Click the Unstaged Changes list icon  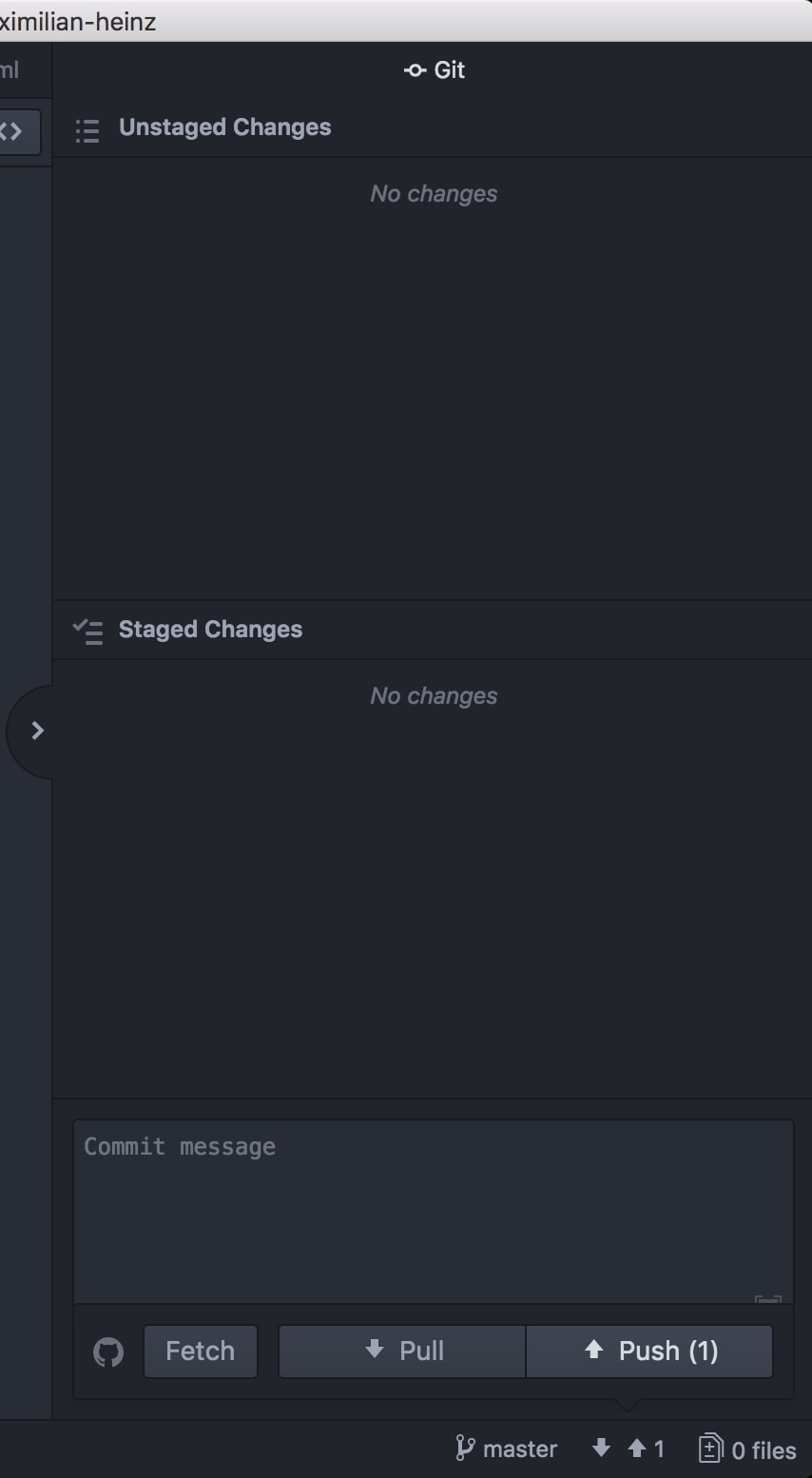[87, 130]
